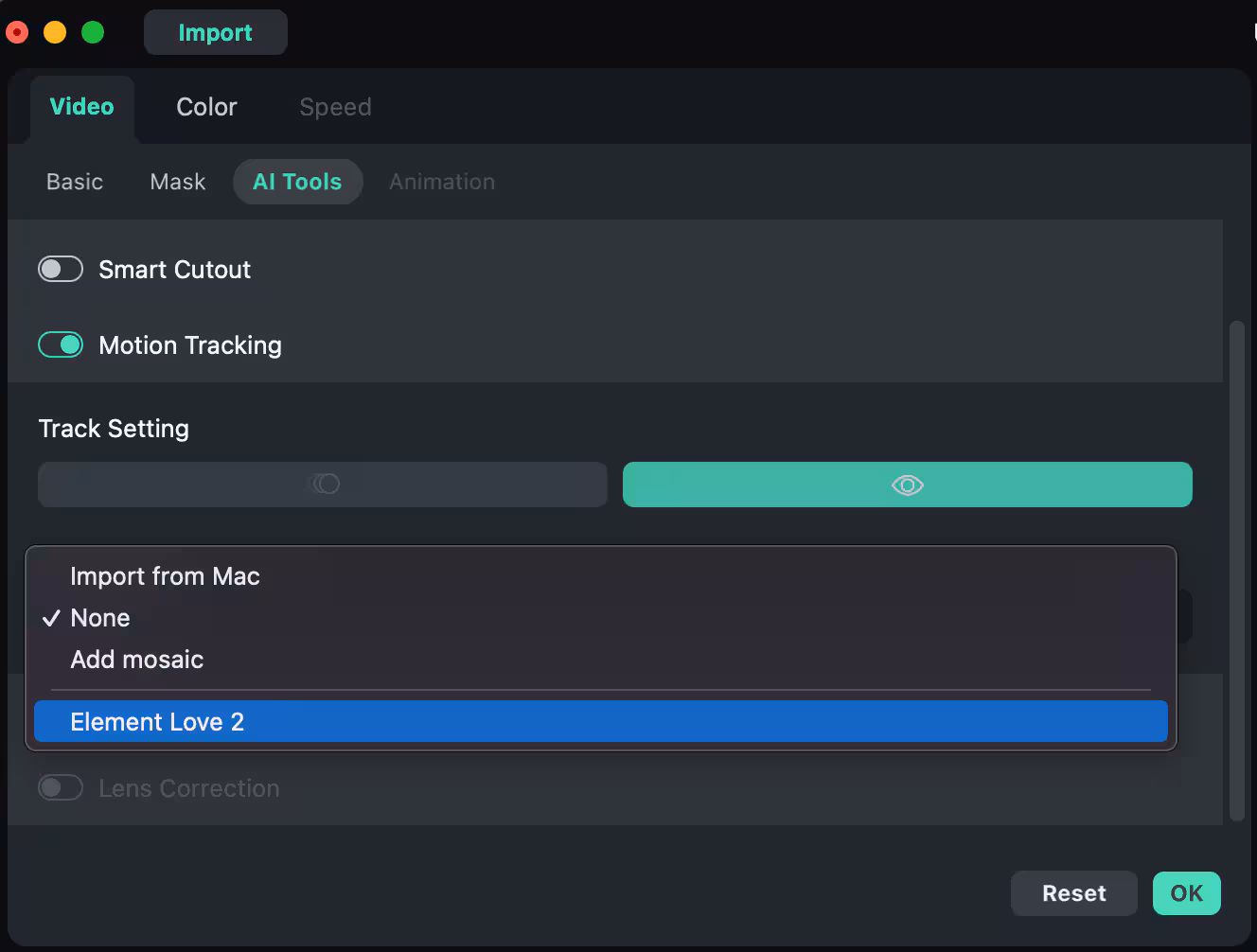
Task: Pick Add mosaic from the dropdown list
Action: [137, 660]
